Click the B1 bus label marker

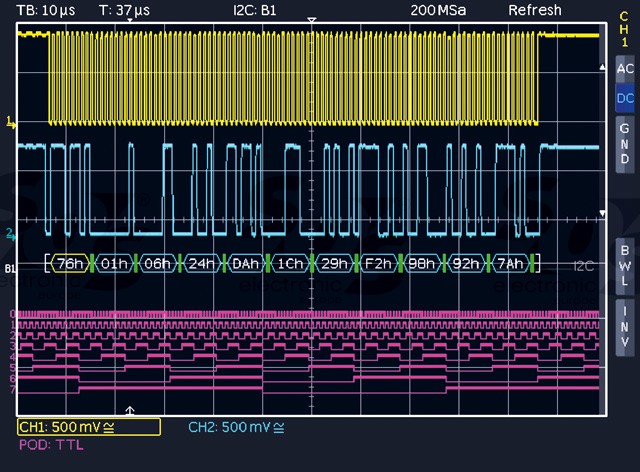(10, 268)
